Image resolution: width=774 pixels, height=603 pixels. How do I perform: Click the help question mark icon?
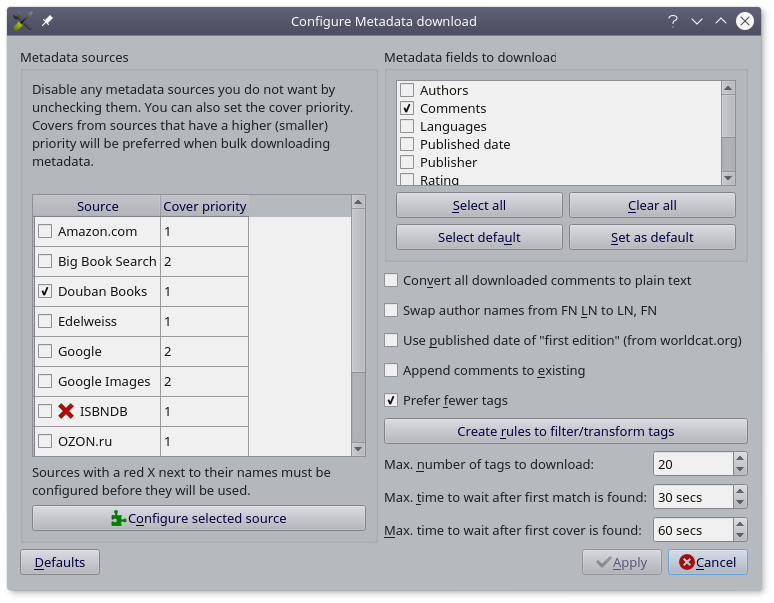point(673,21)
